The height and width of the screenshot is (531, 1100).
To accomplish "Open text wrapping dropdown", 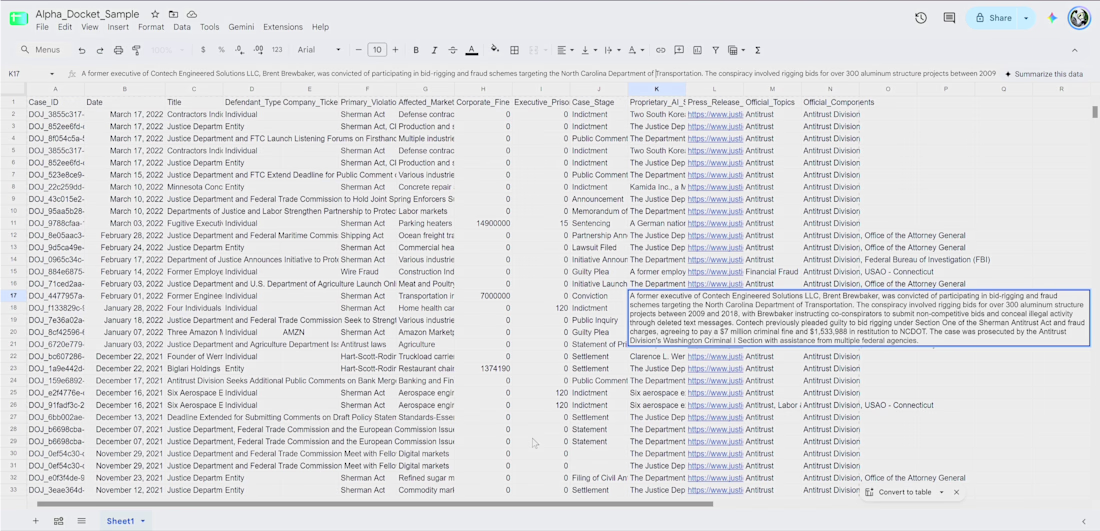I will pyautogui.click(x=611, y=50).
